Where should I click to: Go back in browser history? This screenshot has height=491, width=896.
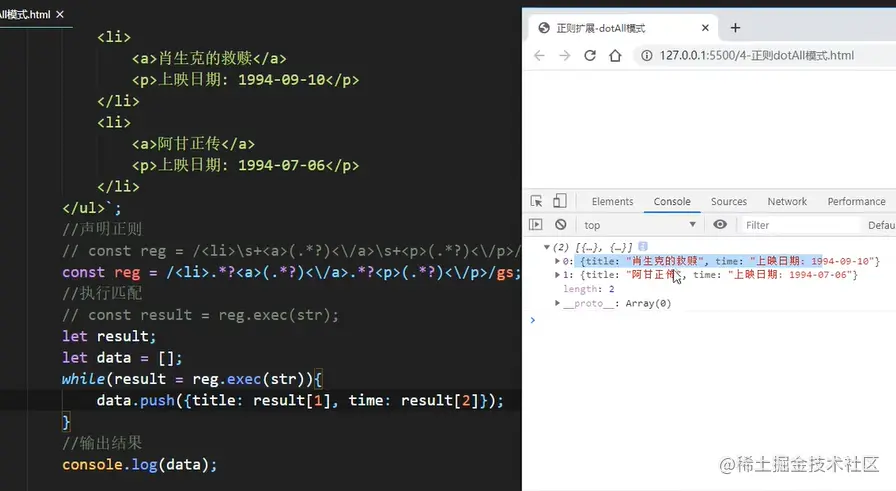[x=539, y=55]
